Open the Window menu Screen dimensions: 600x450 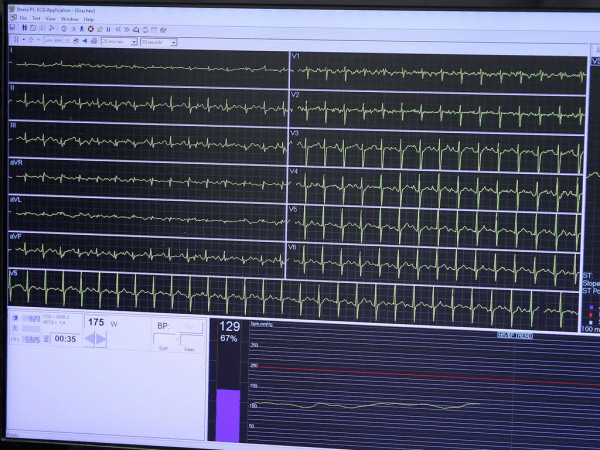[x=69, y=19]
